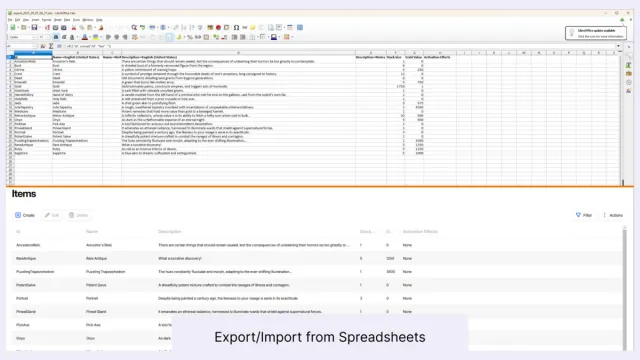Click gold value 3600 in Items table
The image size is (640, 360).
(391, 271)
